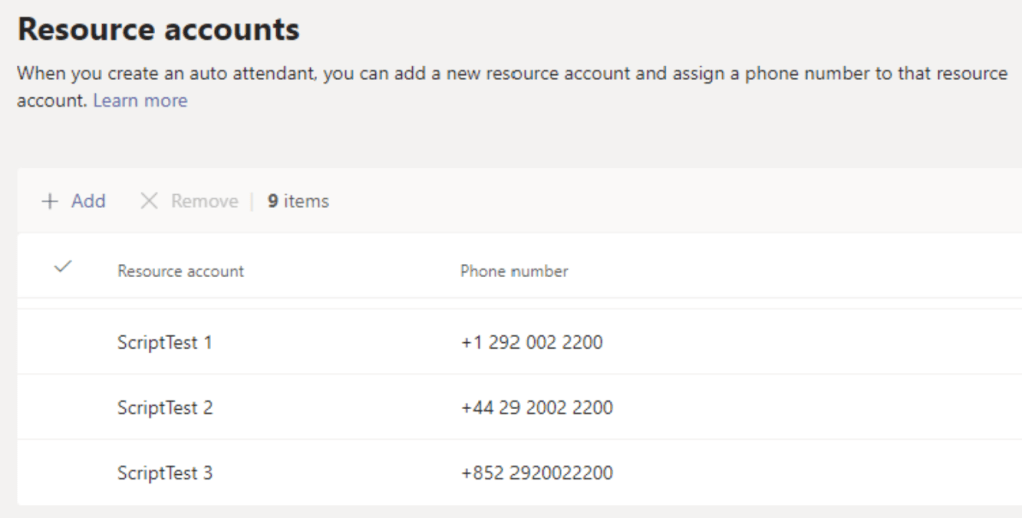Select the ScriptTest 3 row checkbox area
Viewport: 1022px width, 518px height.
pos(62,473)
